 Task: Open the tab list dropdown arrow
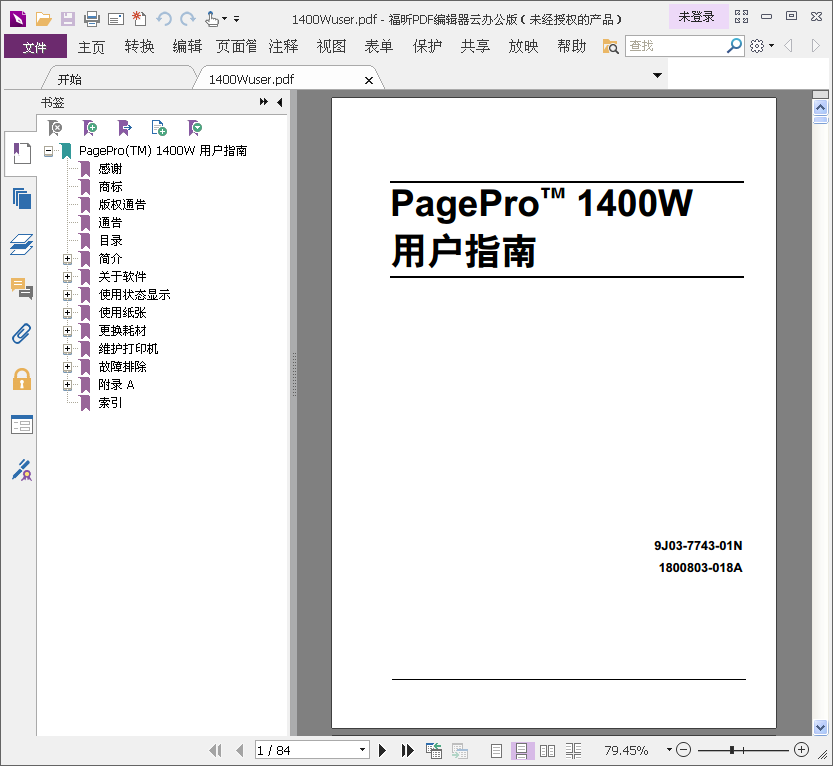657,75
